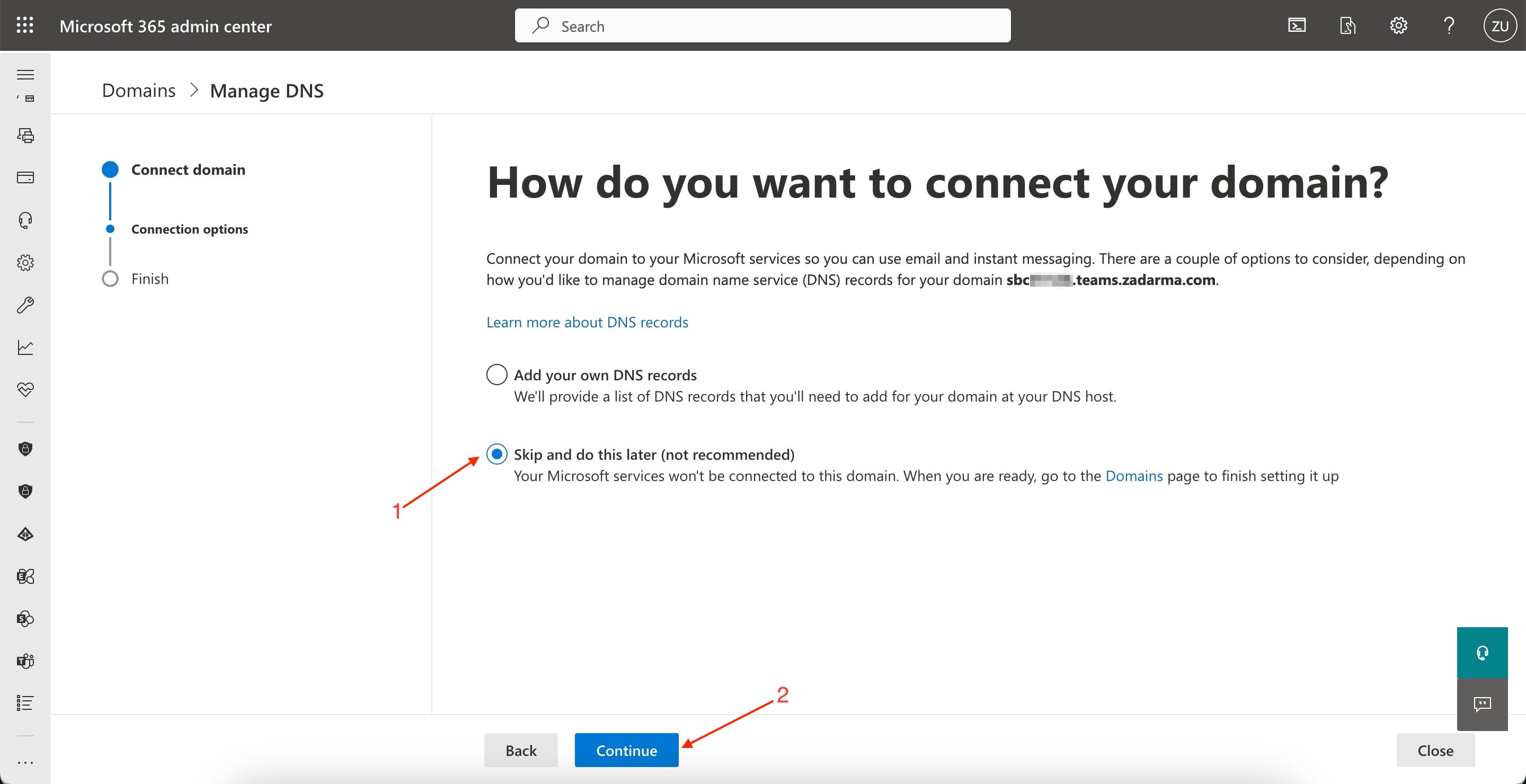Click Learn more about DNS records
1526x784 pixels.
coord(587,322)
